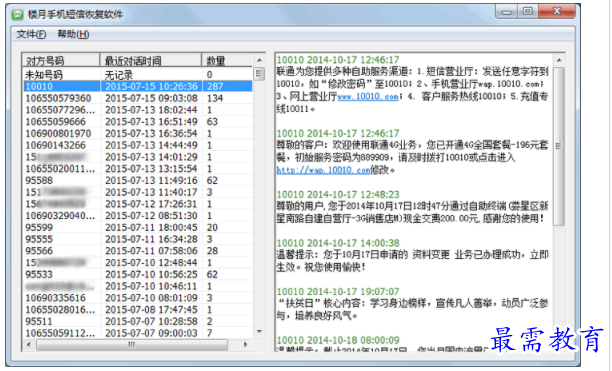Sort by 对方号码 column header
Screen dimensions: 612x371
pos(60,60)
